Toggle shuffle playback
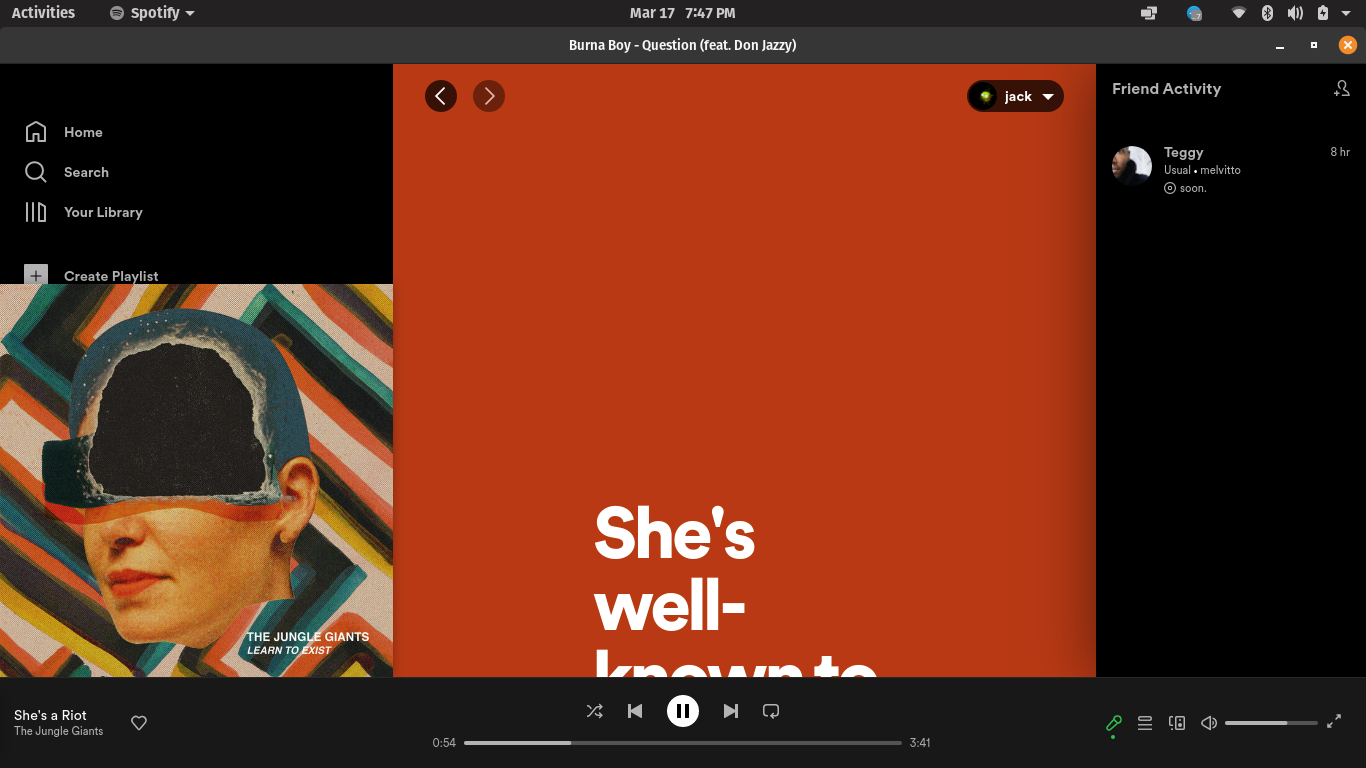Image resolution: width=1366 pixels, height=768 pixels. pos(595,711)
